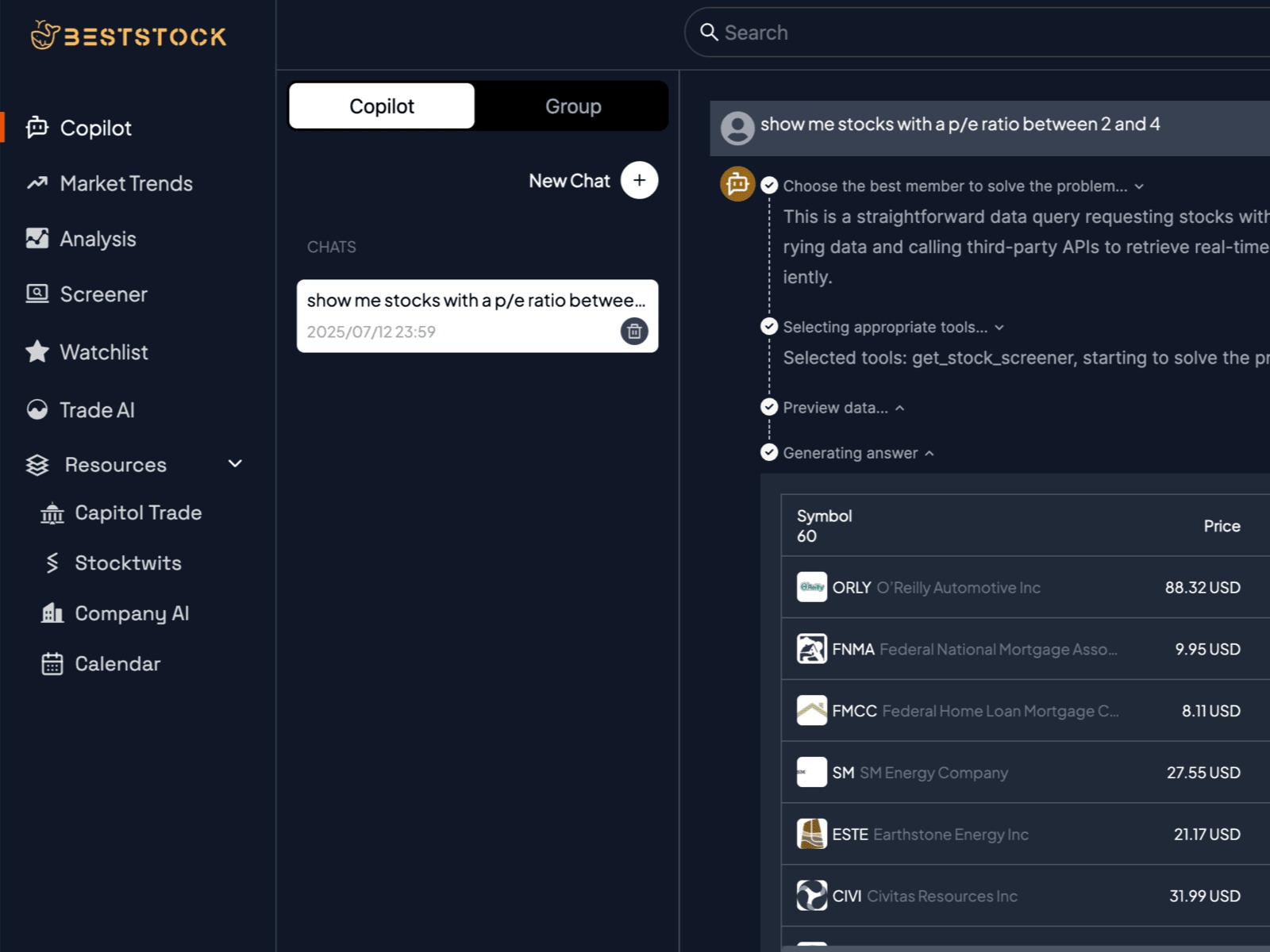Open the Watchlist star icon
1270x952 pixels.
[37, 351]
